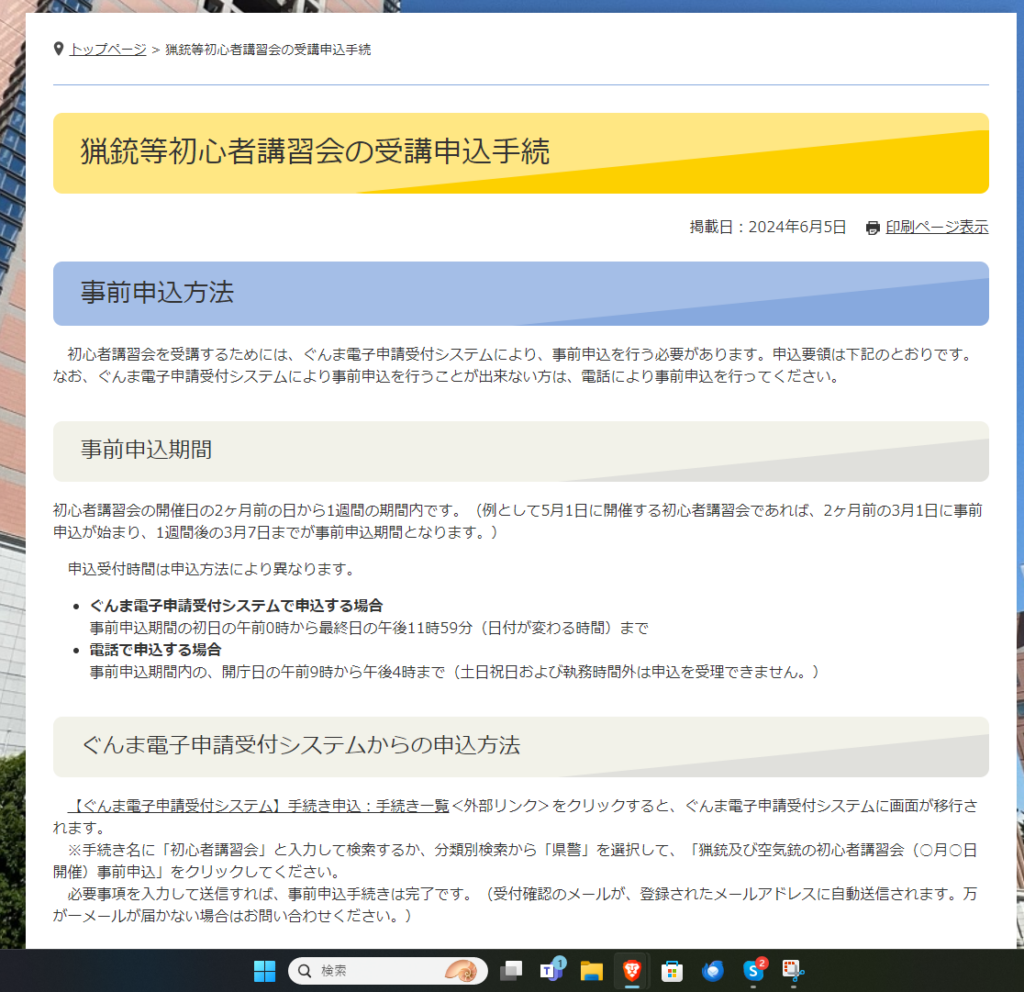This screenshot has width=1024, height=992.
Task: Click the ぐんま電子申請受付システムからの申込方法 heading
Action: point(300,745)
